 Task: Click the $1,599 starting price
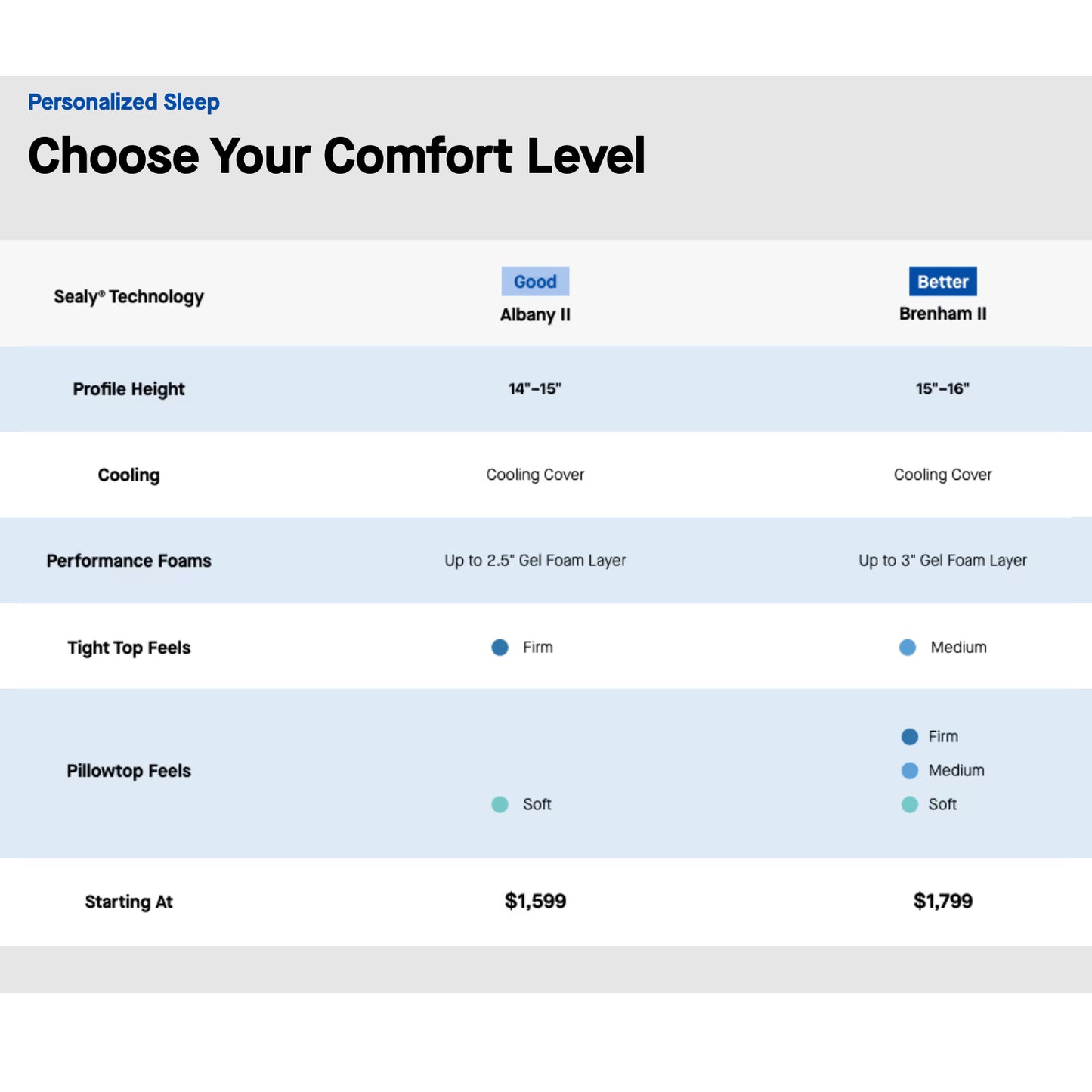(x=535, y=901)
